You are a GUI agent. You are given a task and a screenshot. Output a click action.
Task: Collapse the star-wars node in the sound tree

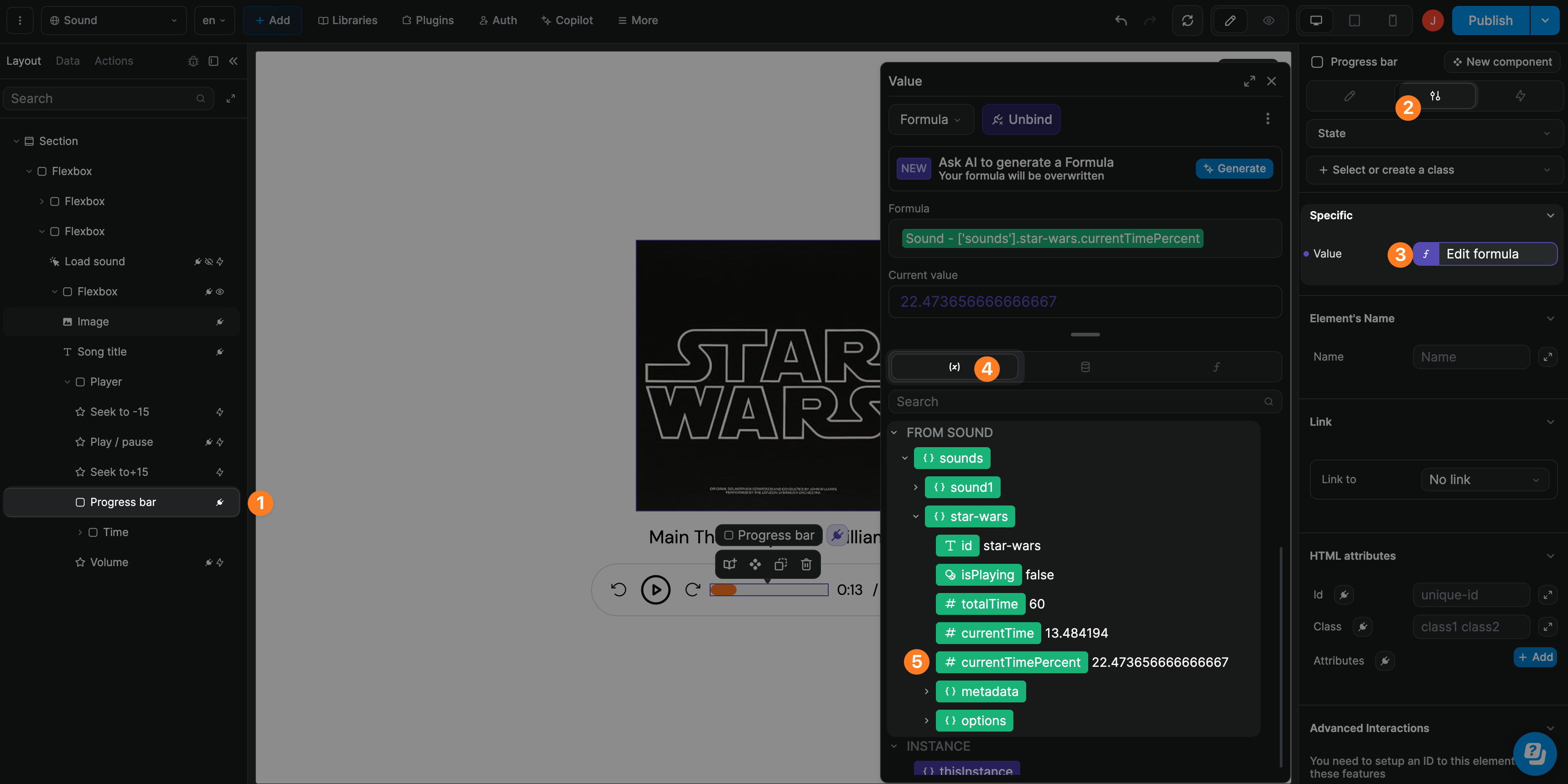click(x=915, y=516)
